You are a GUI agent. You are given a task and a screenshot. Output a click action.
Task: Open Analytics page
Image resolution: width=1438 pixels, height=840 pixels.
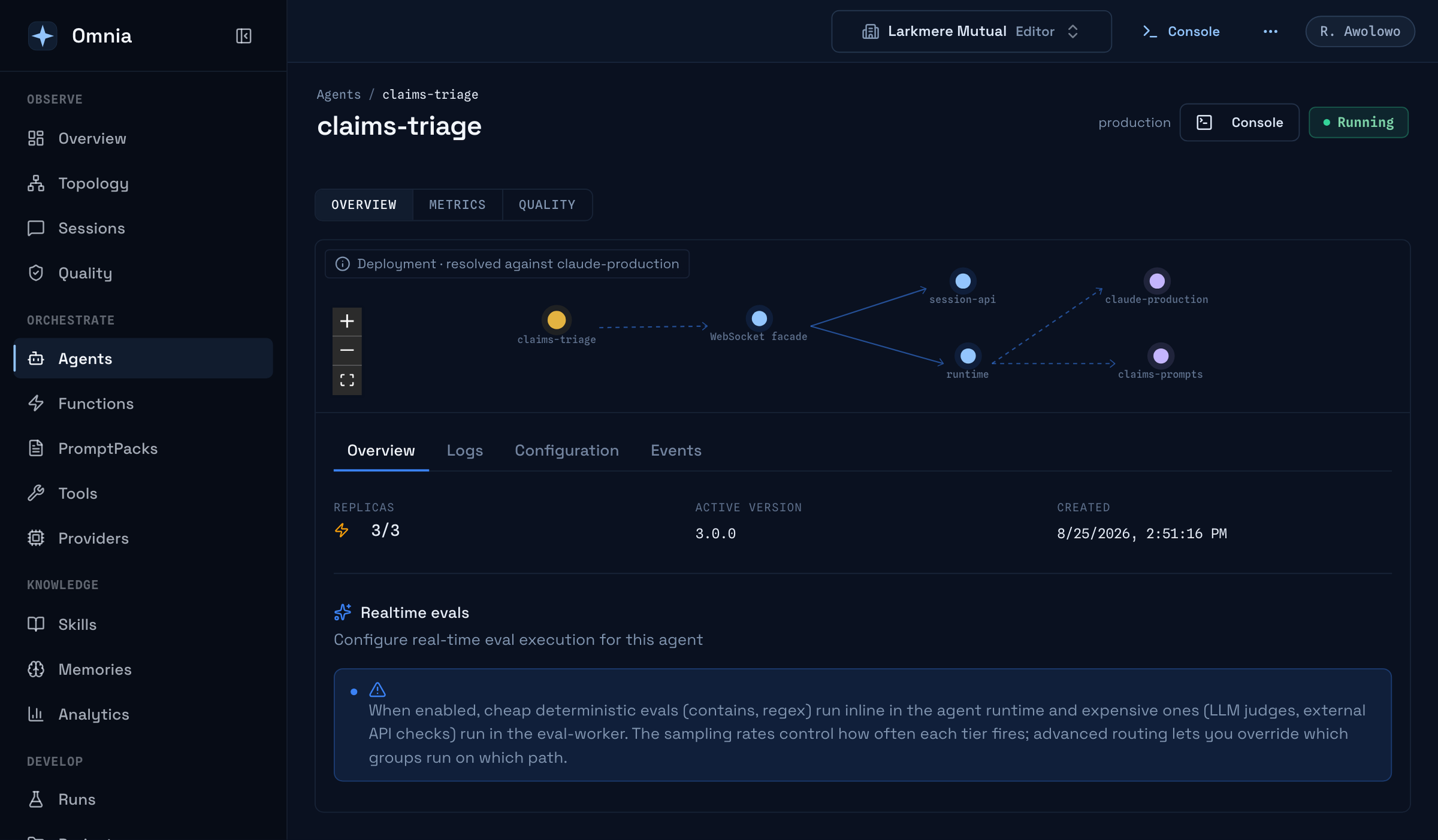[143, 714]
